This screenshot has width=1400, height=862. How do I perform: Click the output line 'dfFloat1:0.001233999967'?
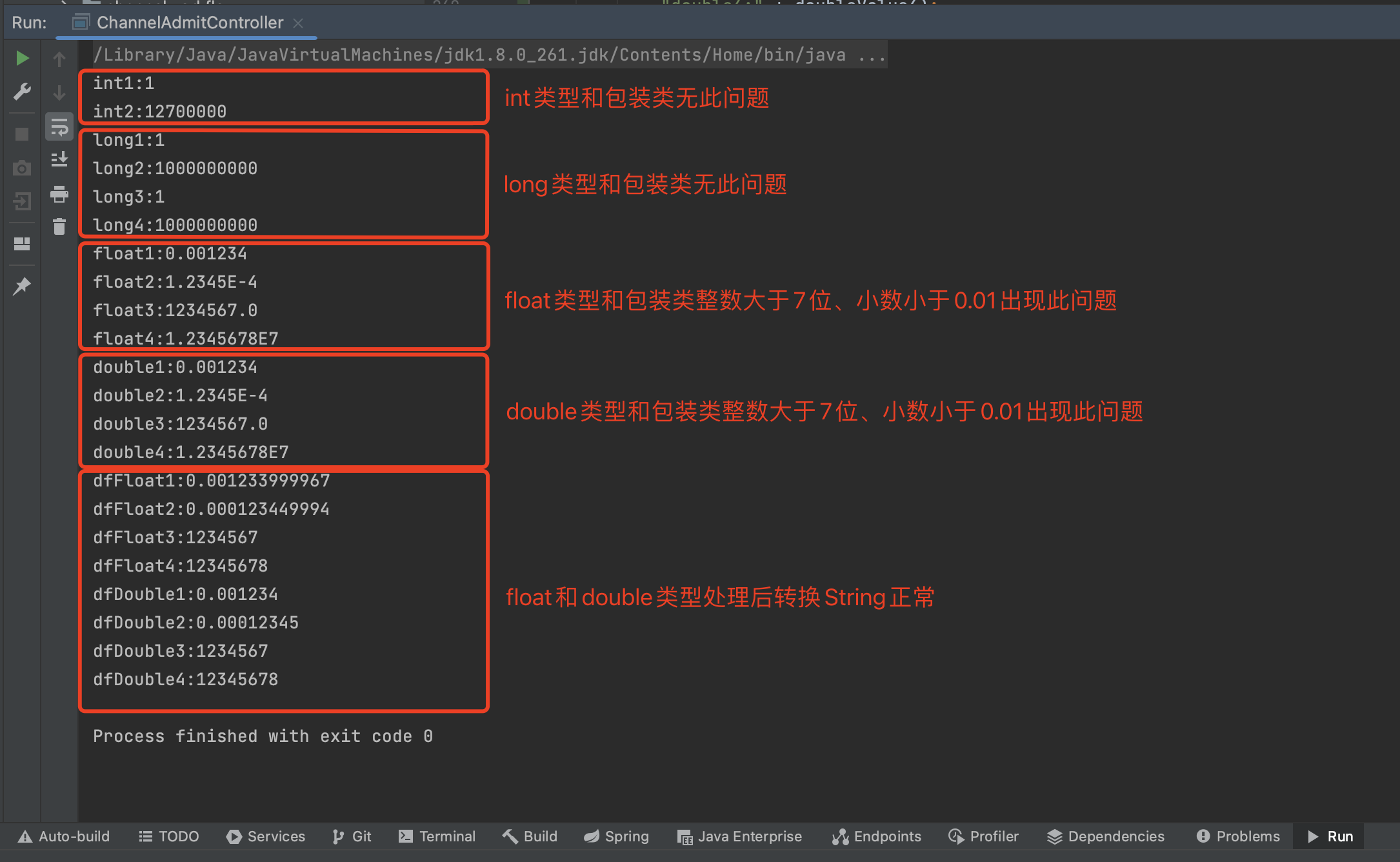(x=211, y=481)
